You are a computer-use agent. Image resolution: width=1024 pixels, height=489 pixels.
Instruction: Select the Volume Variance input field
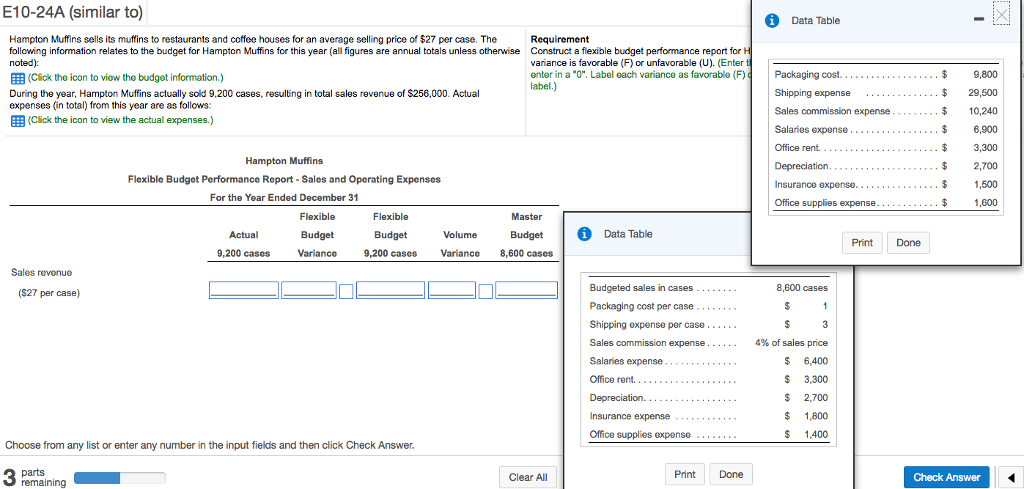[x=452, y=291]
